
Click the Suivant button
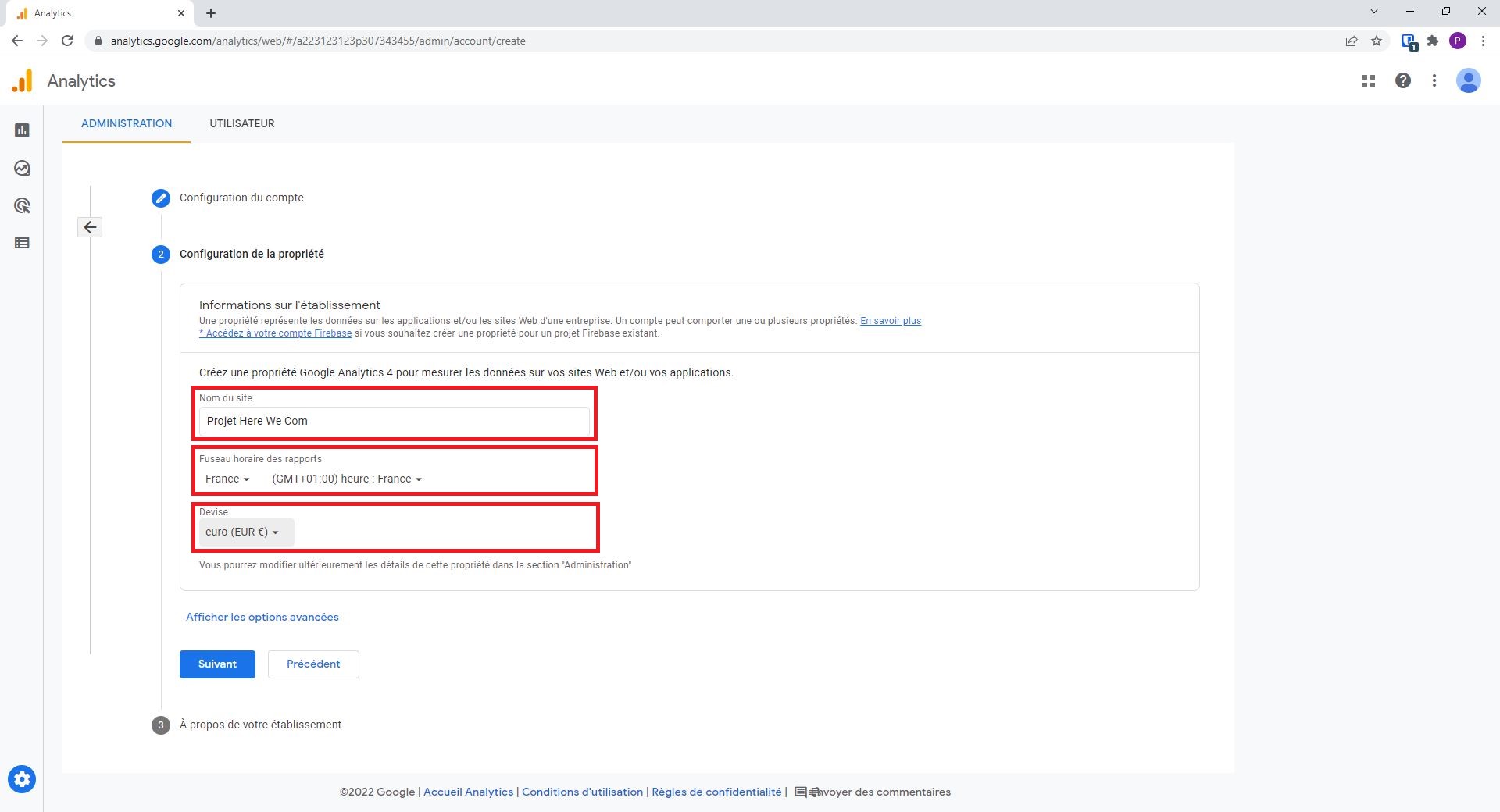pyautogui.click(x=217, y=664)
